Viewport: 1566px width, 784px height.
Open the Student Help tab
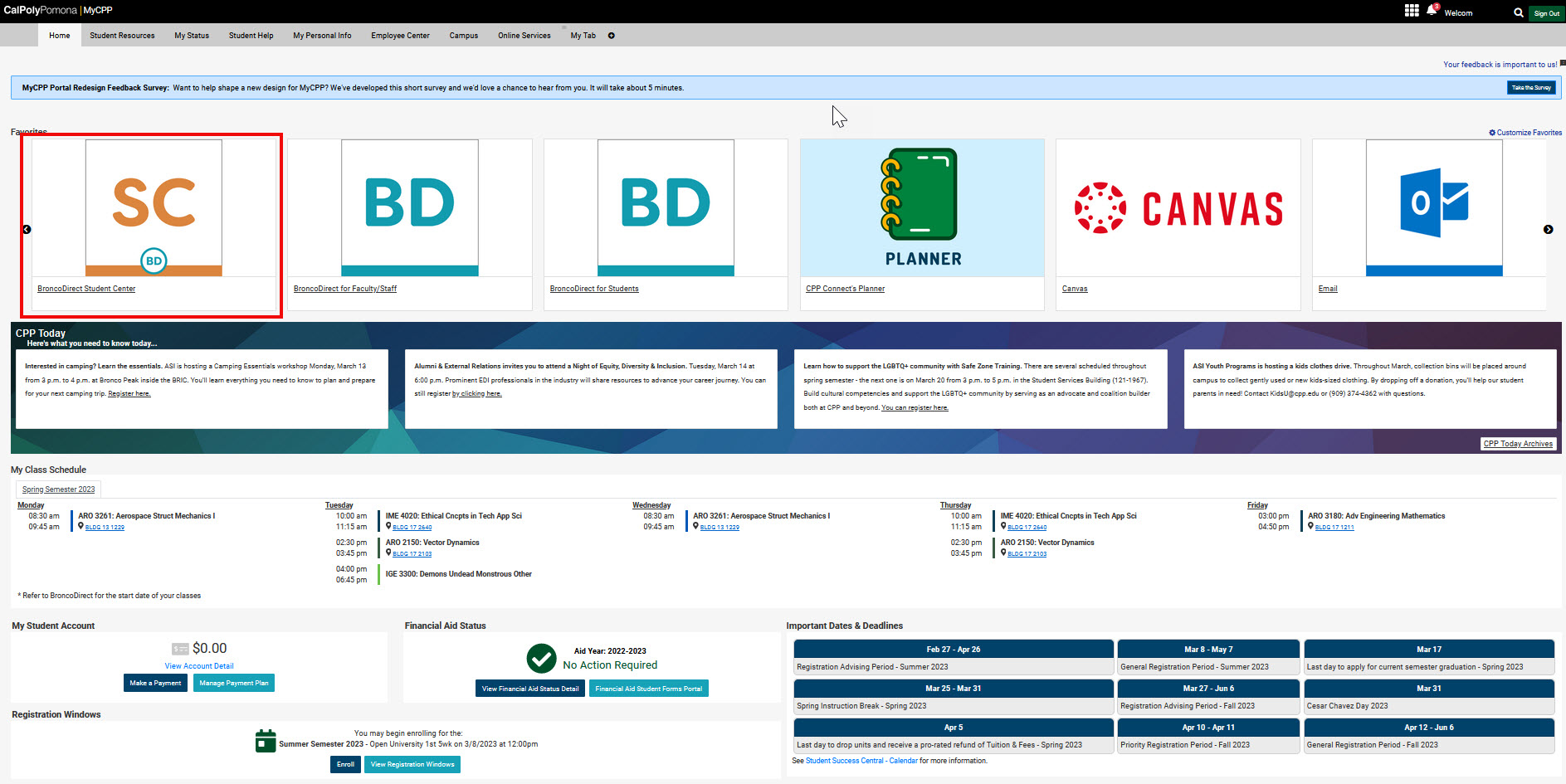(251, 36)
